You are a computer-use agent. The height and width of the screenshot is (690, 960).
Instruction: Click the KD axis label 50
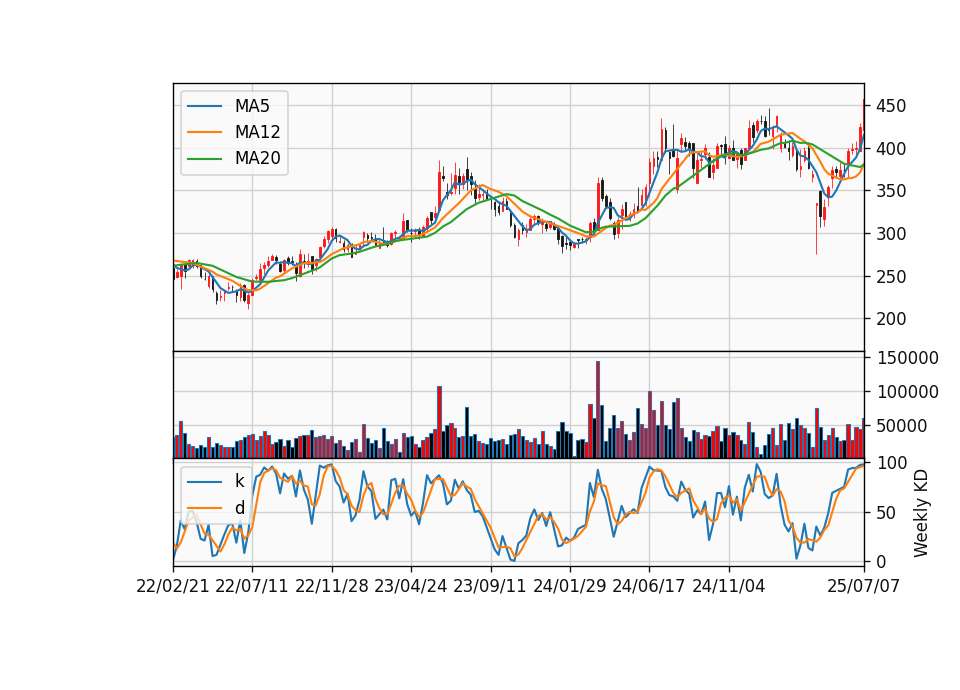[886, 513]
